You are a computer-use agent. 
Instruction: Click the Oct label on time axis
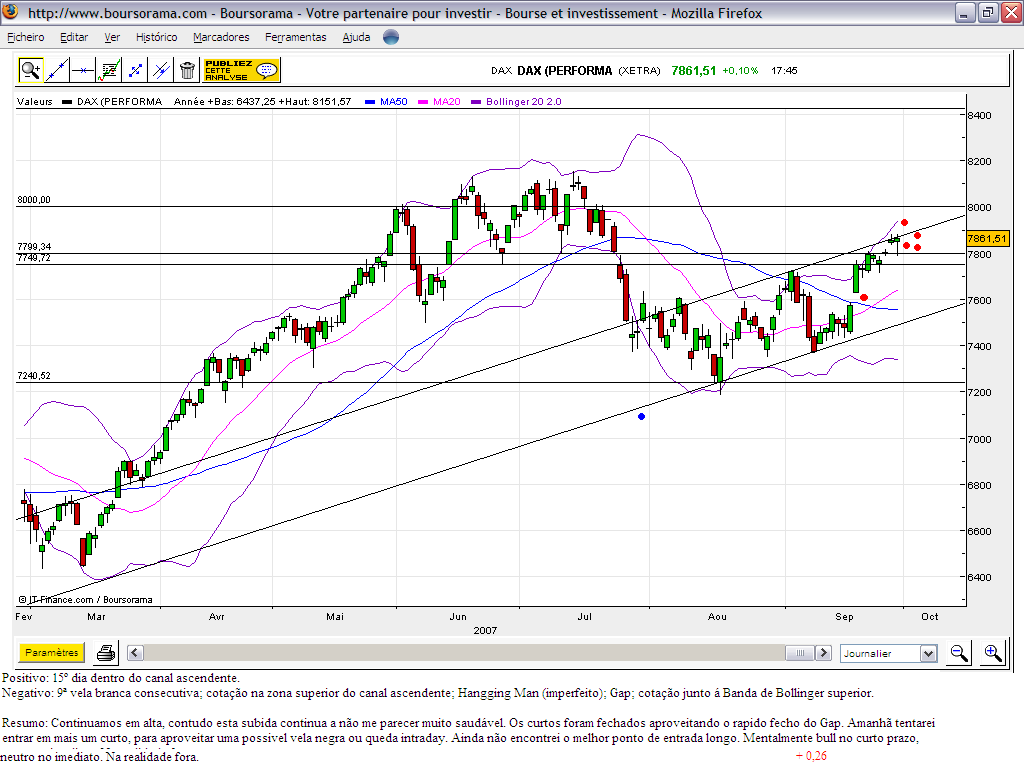click(930, 616)
